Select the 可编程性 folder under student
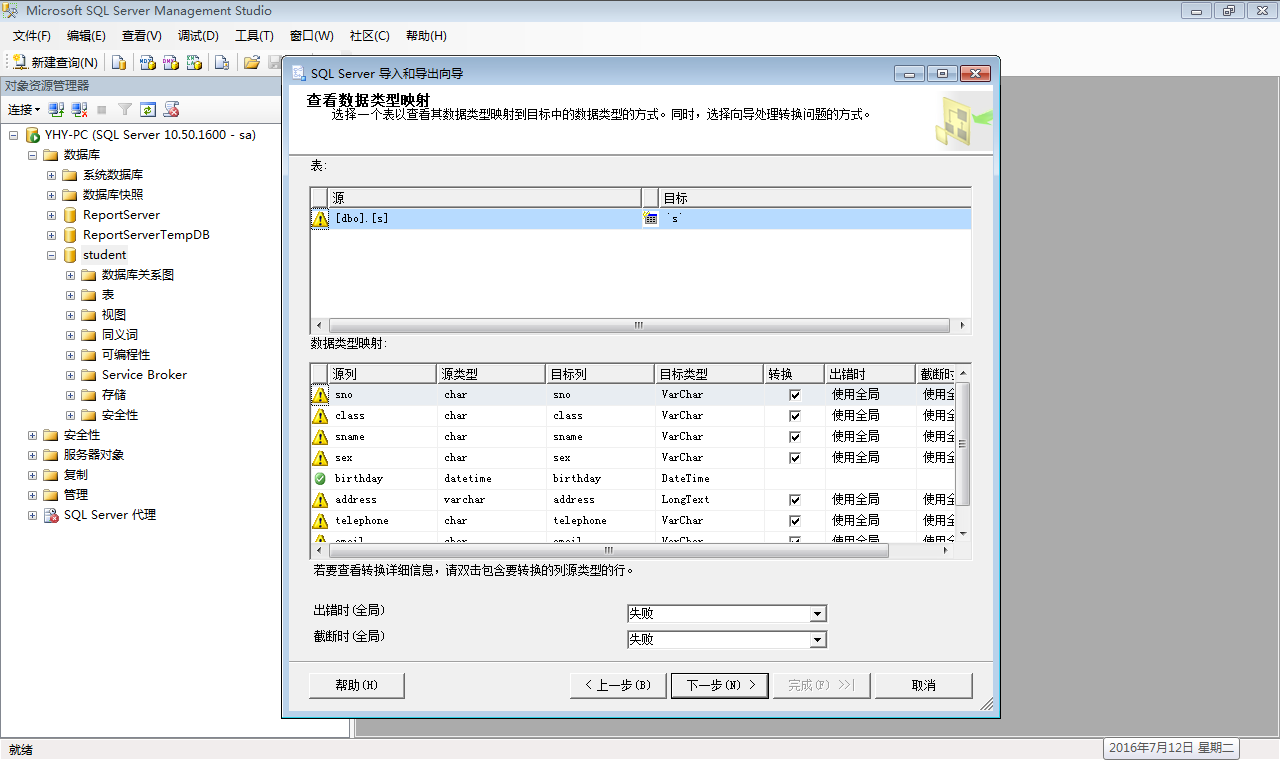This screenshot has width=1280, height=760. tap(126, 355)
